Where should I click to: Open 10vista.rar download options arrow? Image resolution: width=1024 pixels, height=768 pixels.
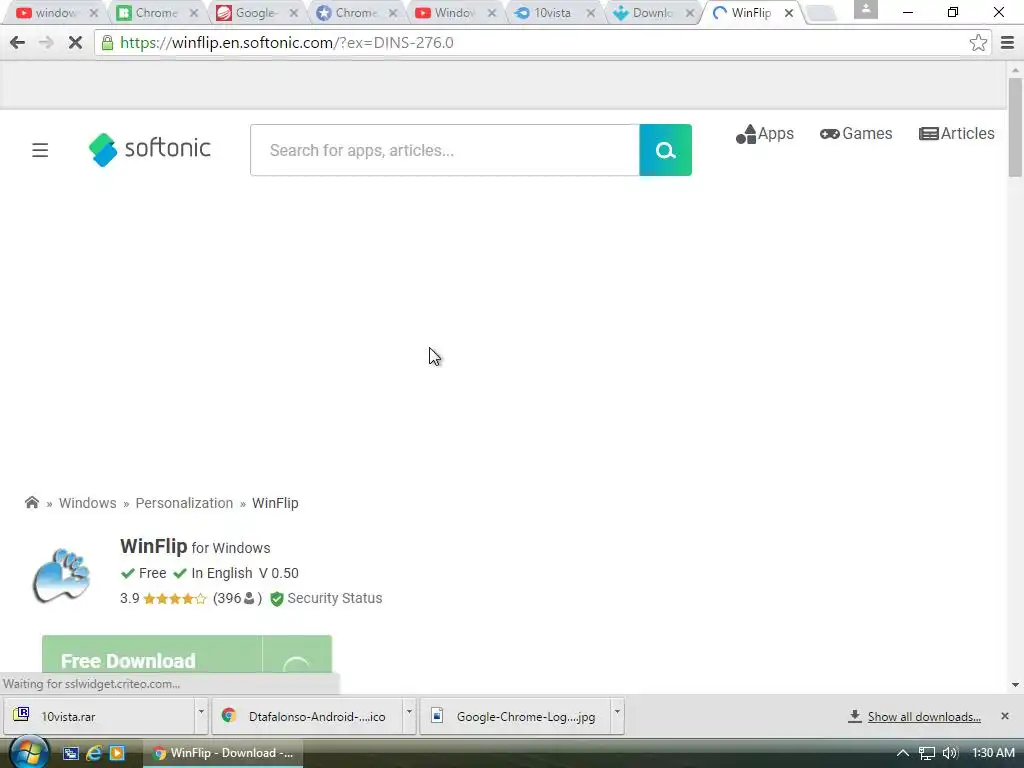pyautogui.click(x=201, y=716)
